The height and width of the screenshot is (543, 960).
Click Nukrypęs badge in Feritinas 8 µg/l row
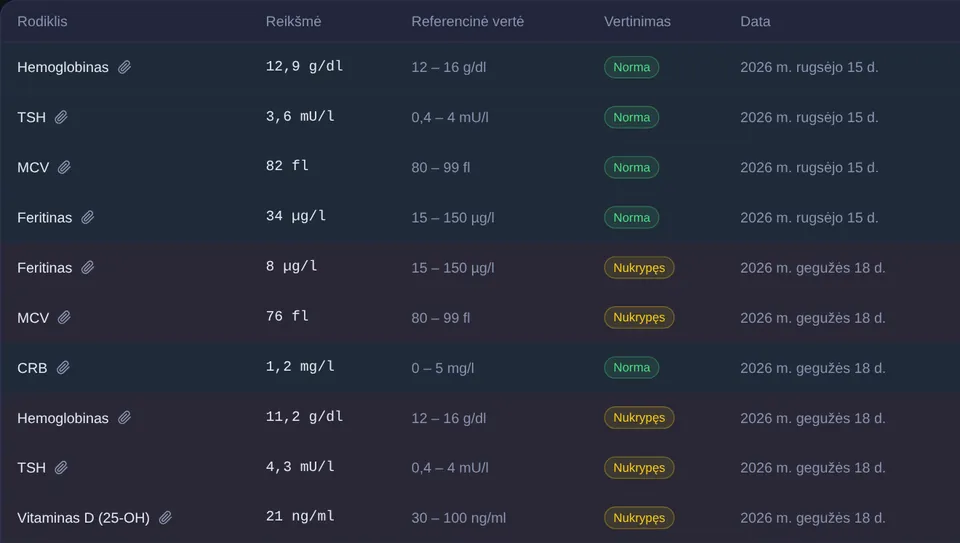pos(639,268)
